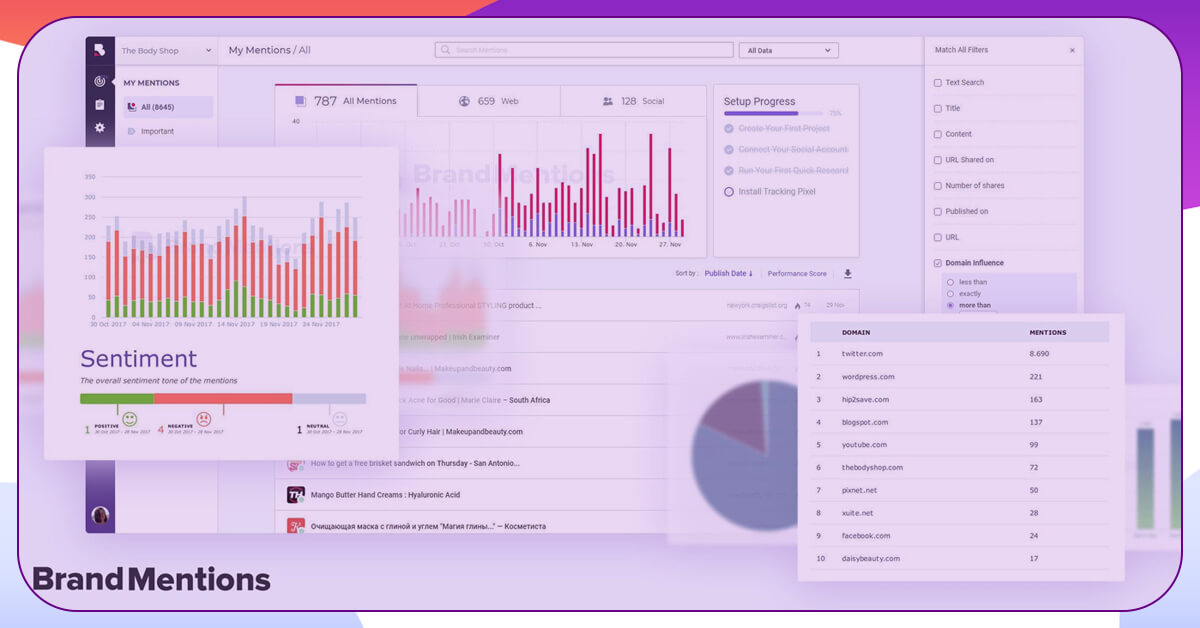Screen dimensions: 1200x628
Task: Click the Setup Progress bar
Action: [773, 113]
